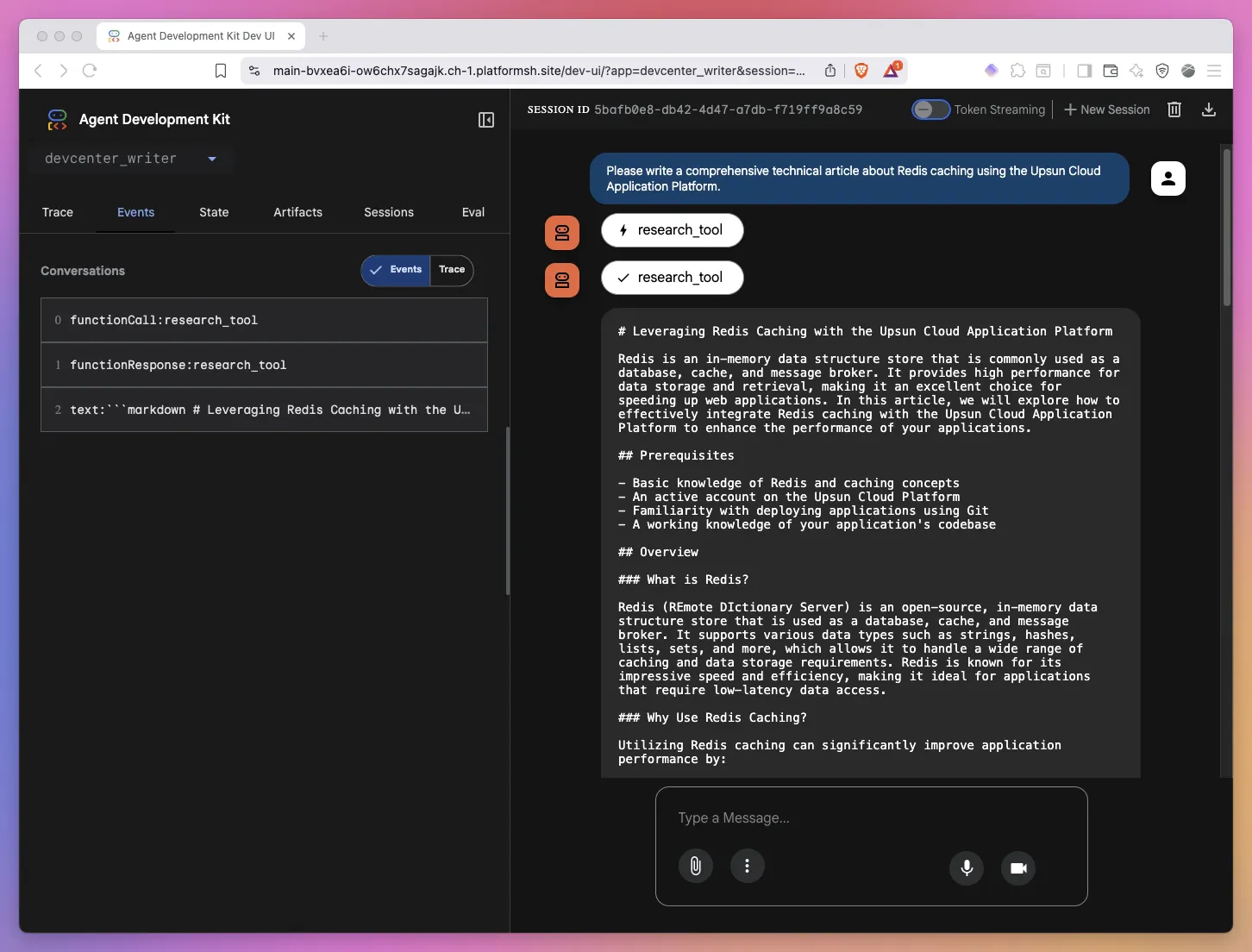The image size is (1252, 952).
Task: Open Brave Wallet icon
Action: 1111,71
